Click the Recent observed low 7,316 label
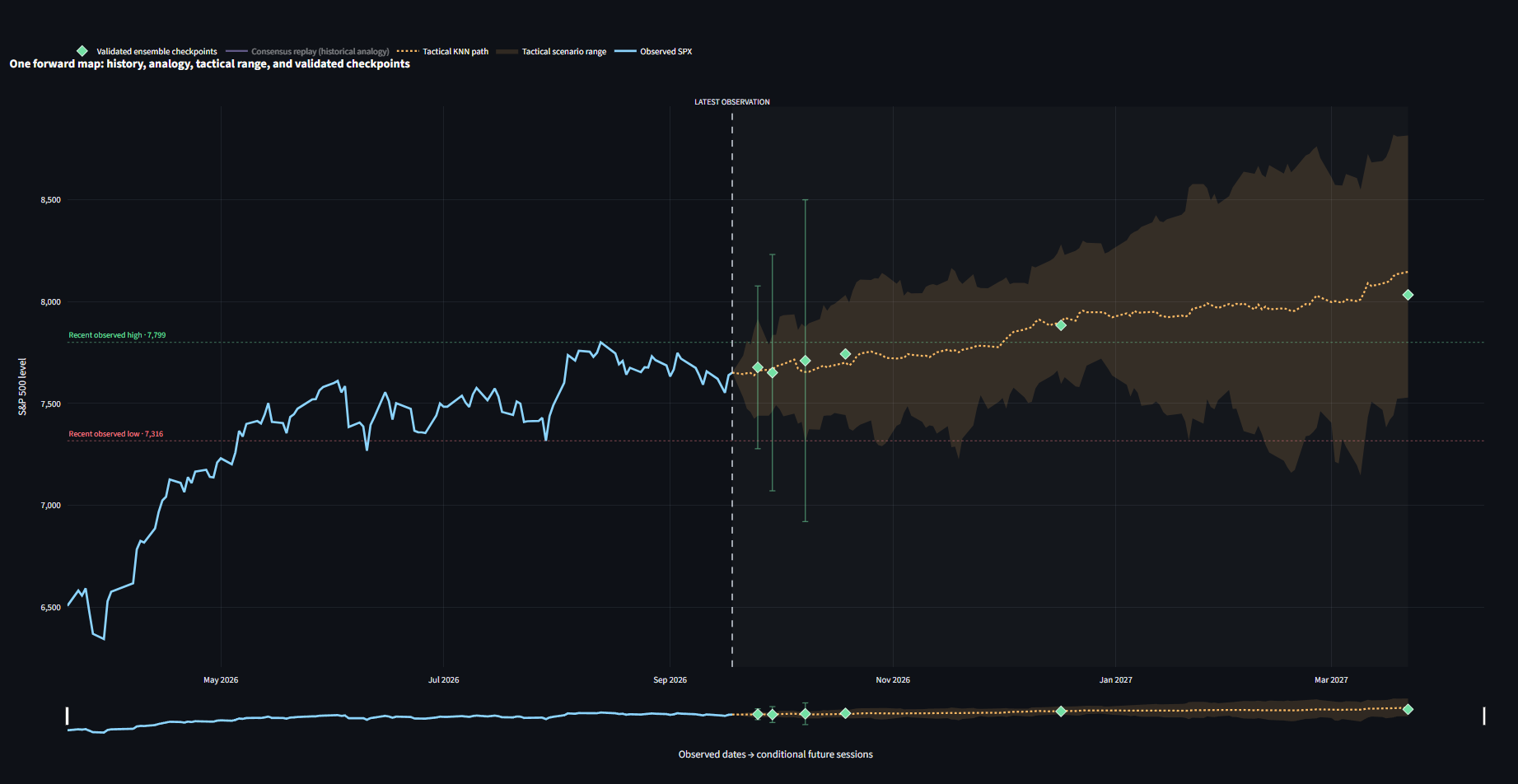Viewport: 1518px width, 784px height. (x=115, y=434)
